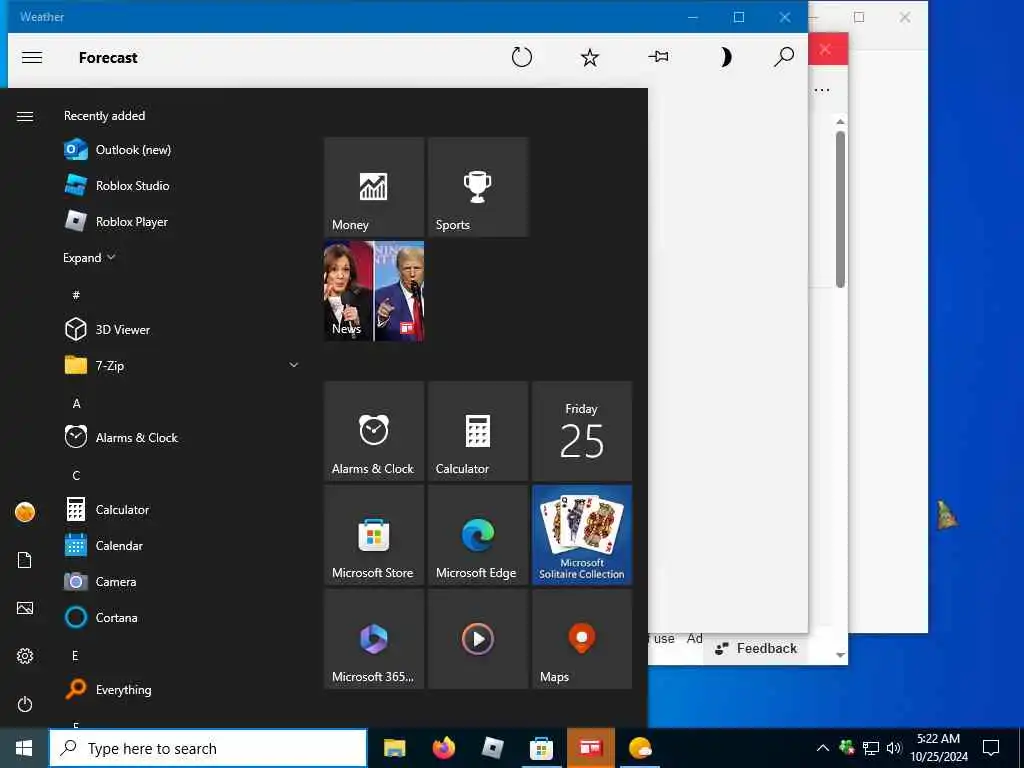Expand the 7-Zip folder chevron
The height and width of the screenshot is (768, 1024).
[294, 365]
